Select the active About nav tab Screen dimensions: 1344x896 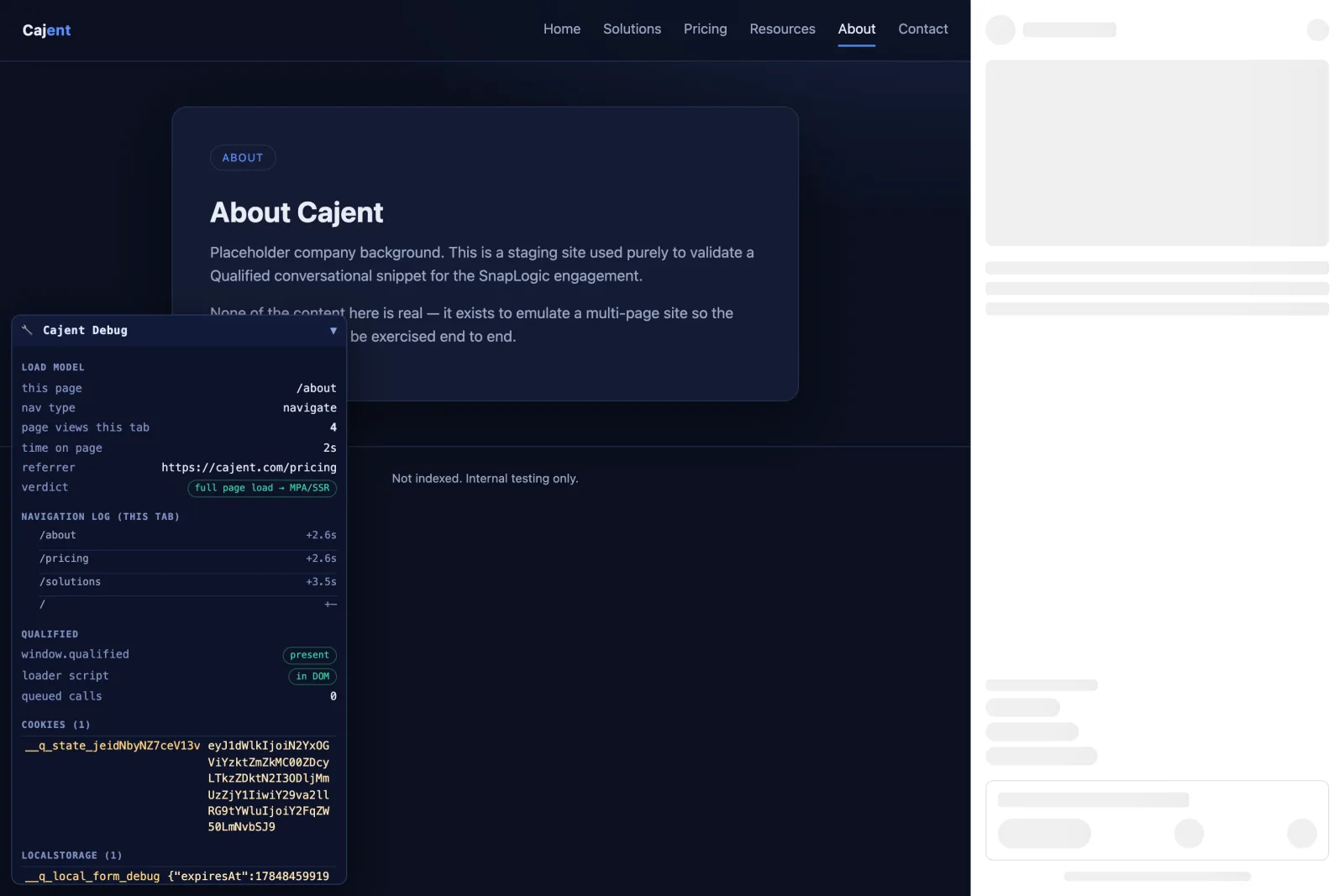click(857, 29)
